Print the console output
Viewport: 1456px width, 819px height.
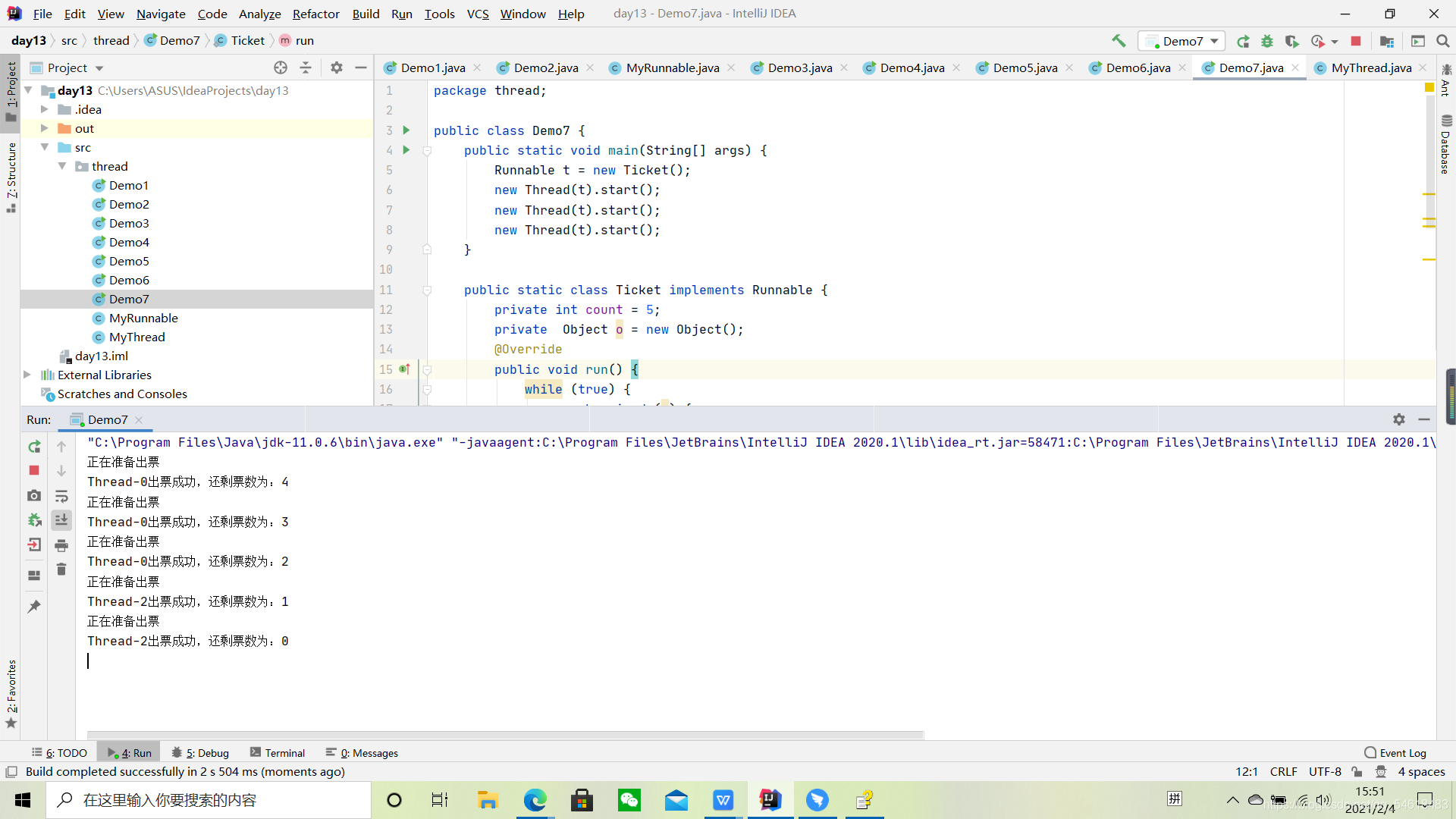click(61, 545)
